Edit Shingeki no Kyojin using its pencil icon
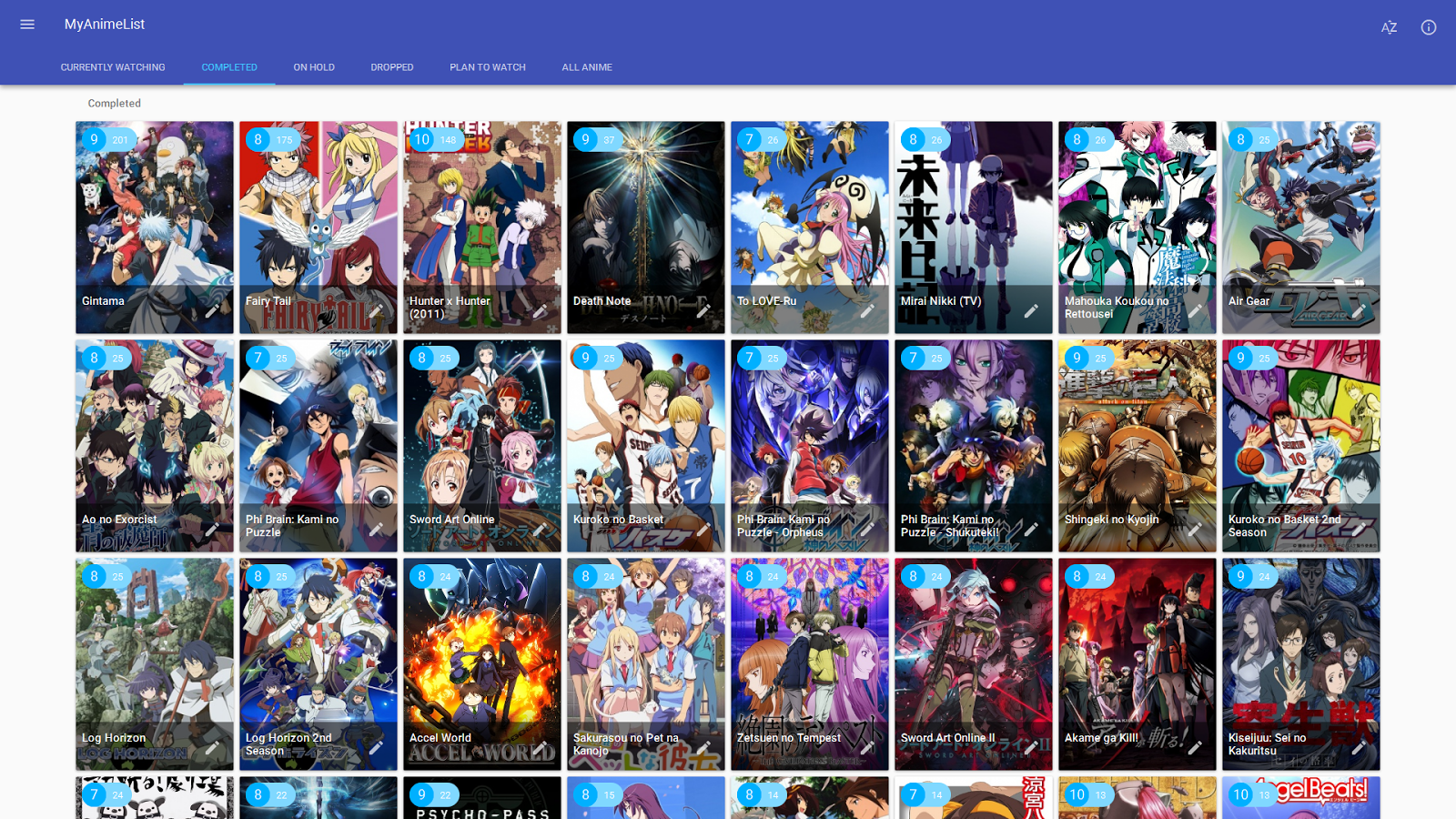 pos(1196,530)
